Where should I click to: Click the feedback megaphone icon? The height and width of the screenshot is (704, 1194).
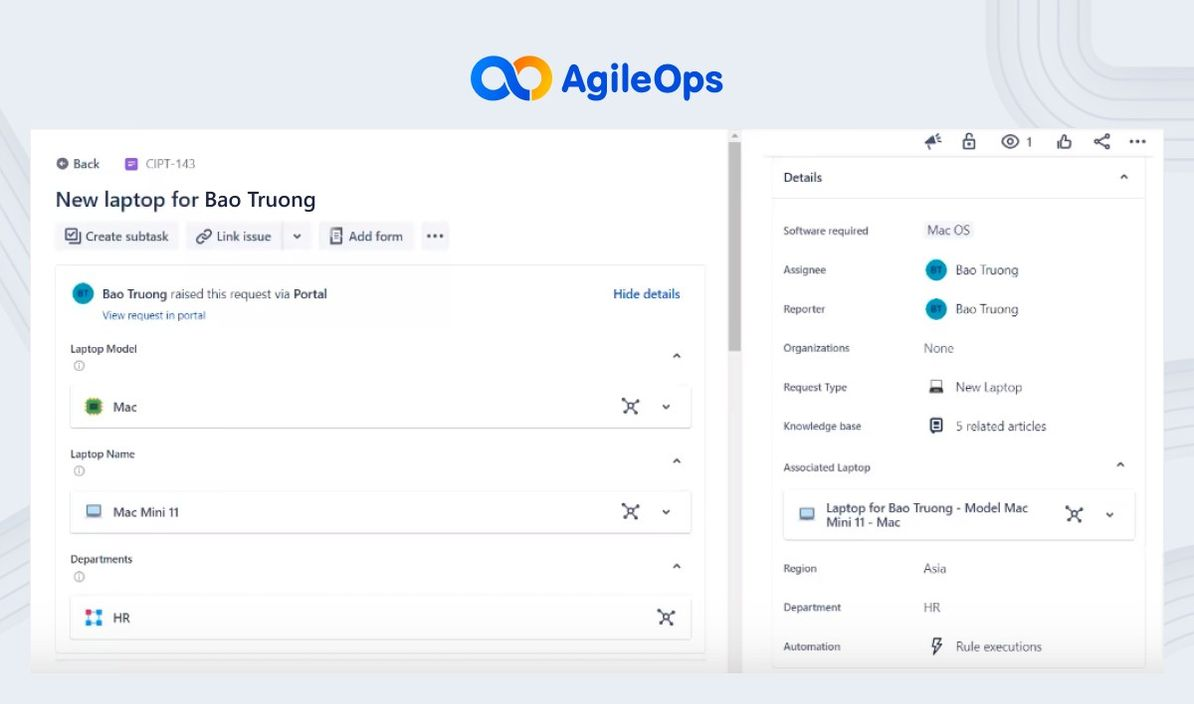tap(933, 142)
